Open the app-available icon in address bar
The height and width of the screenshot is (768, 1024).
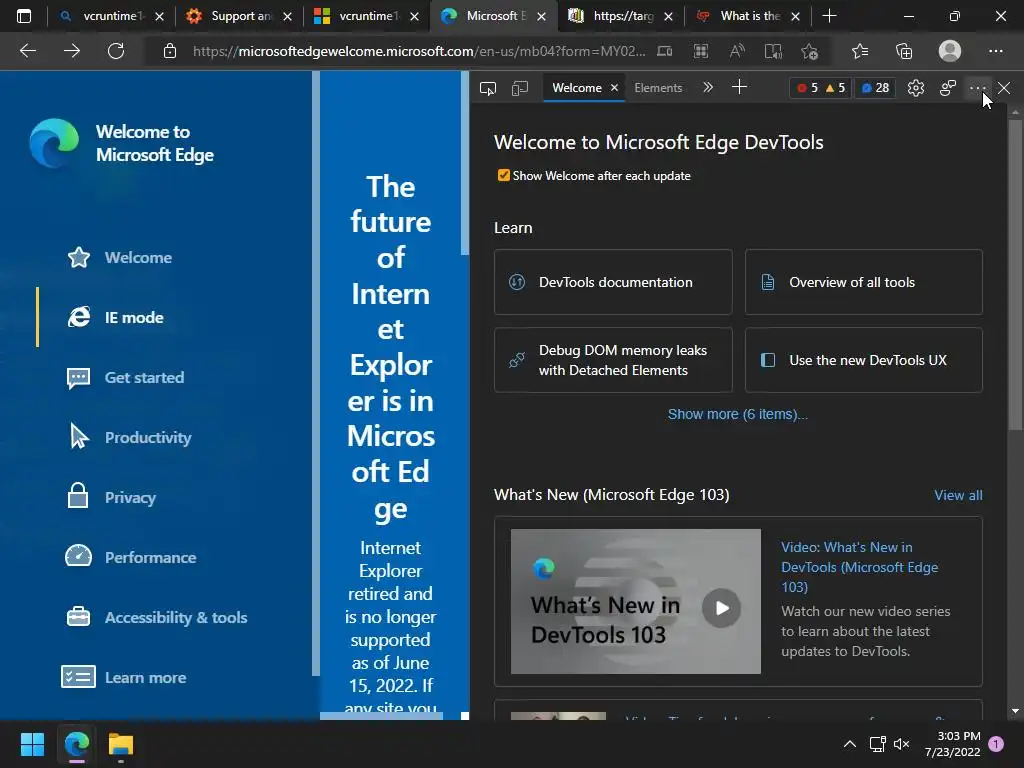tap(701, 51)
